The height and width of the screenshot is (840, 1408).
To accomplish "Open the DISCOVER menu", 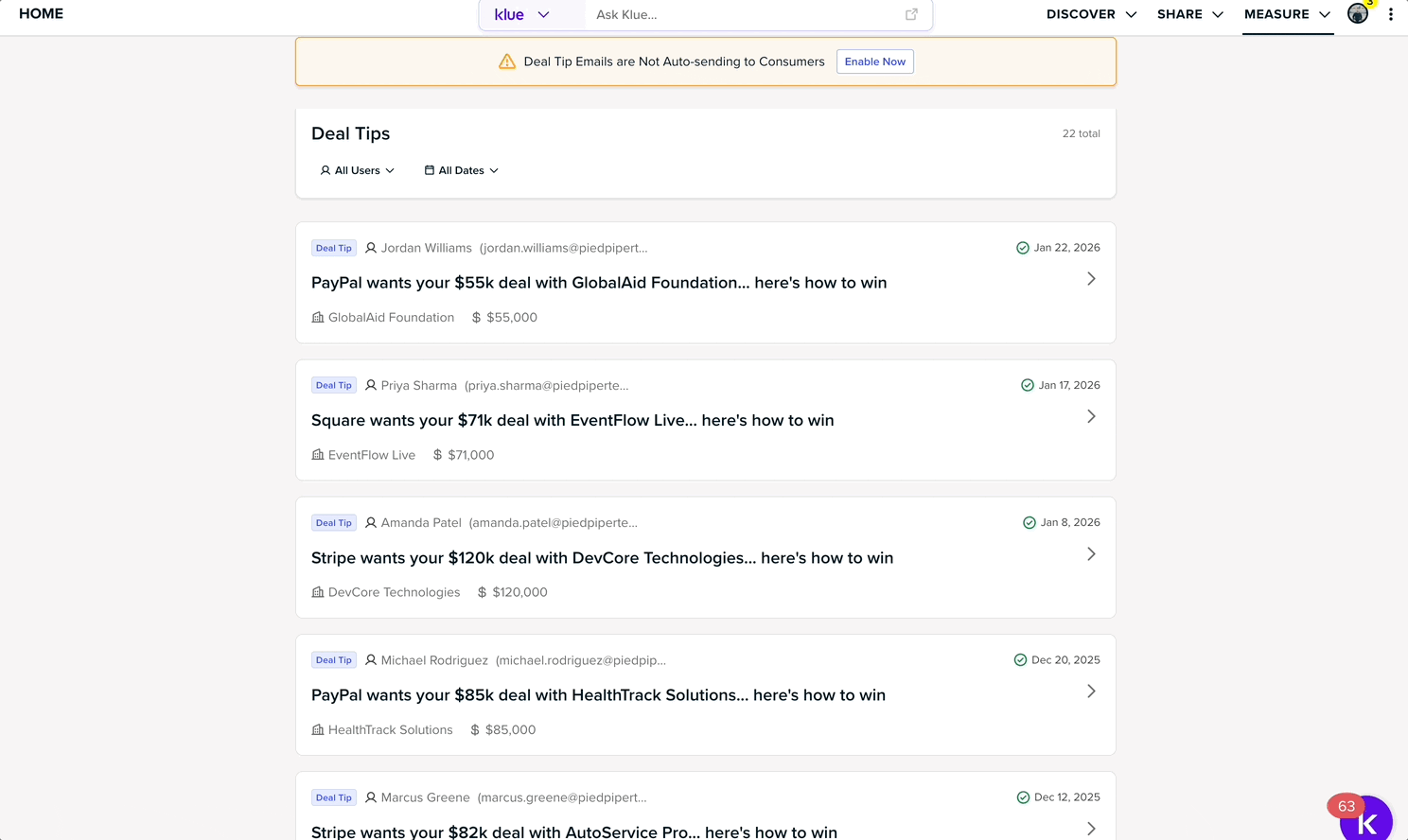I will point(1091,14).
